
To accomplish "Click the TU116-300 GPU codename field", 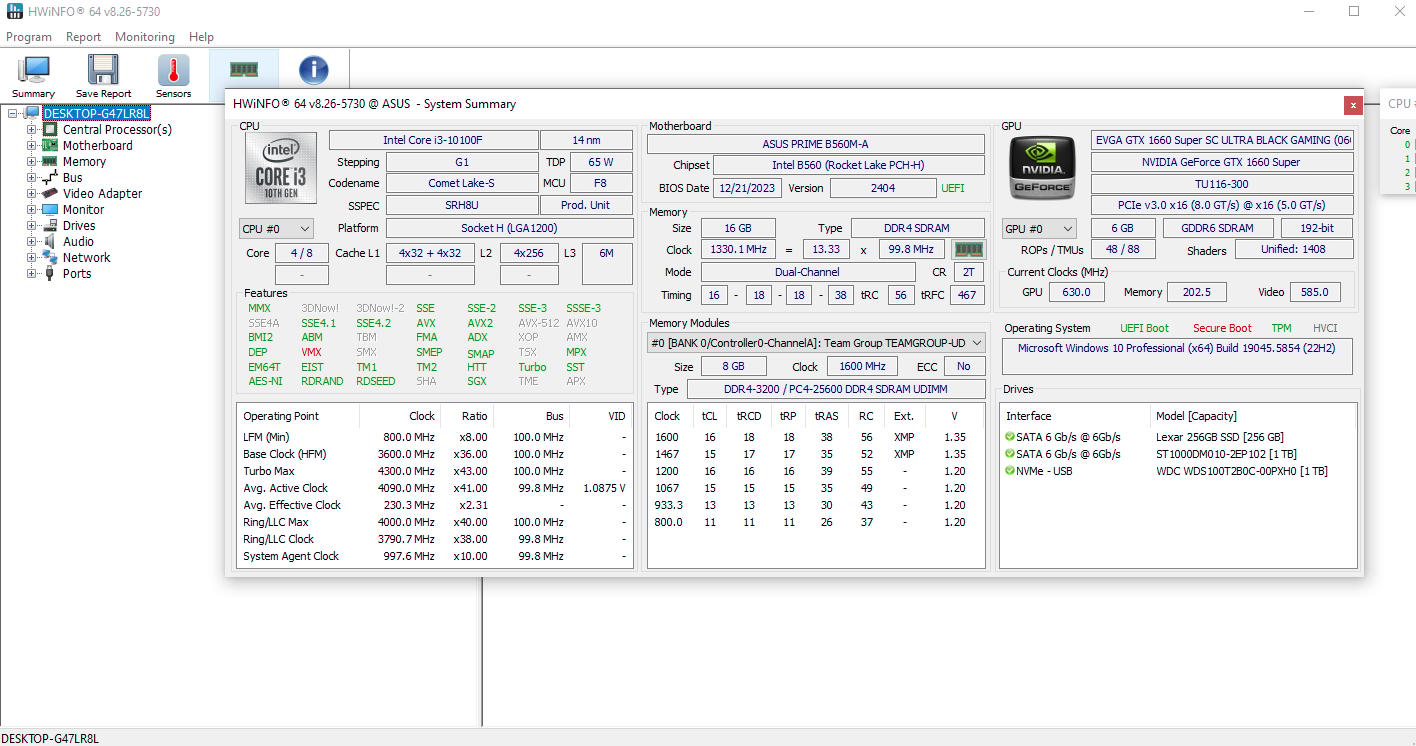I will click(x=1221, y=184).
